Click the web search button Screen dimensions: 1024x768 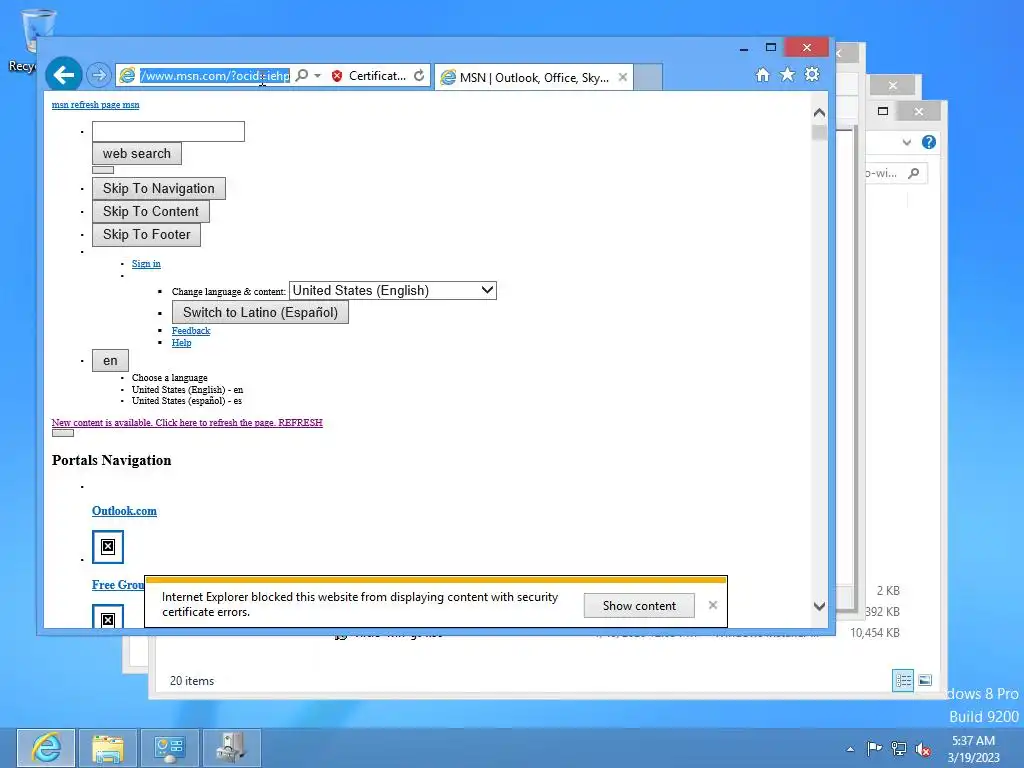point(136,153)
